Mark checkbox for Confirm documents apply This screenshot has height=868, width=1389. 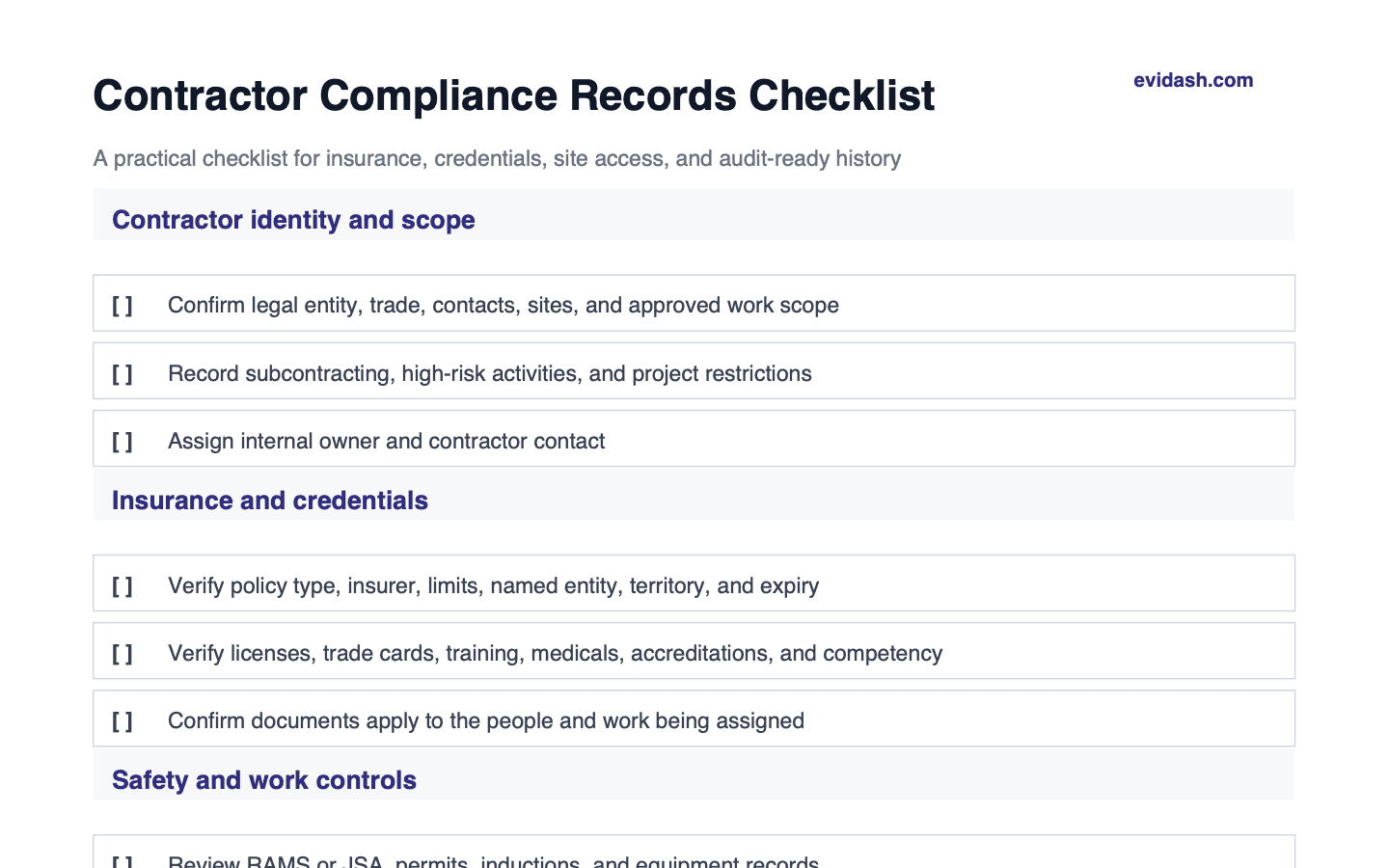point(123,721)
